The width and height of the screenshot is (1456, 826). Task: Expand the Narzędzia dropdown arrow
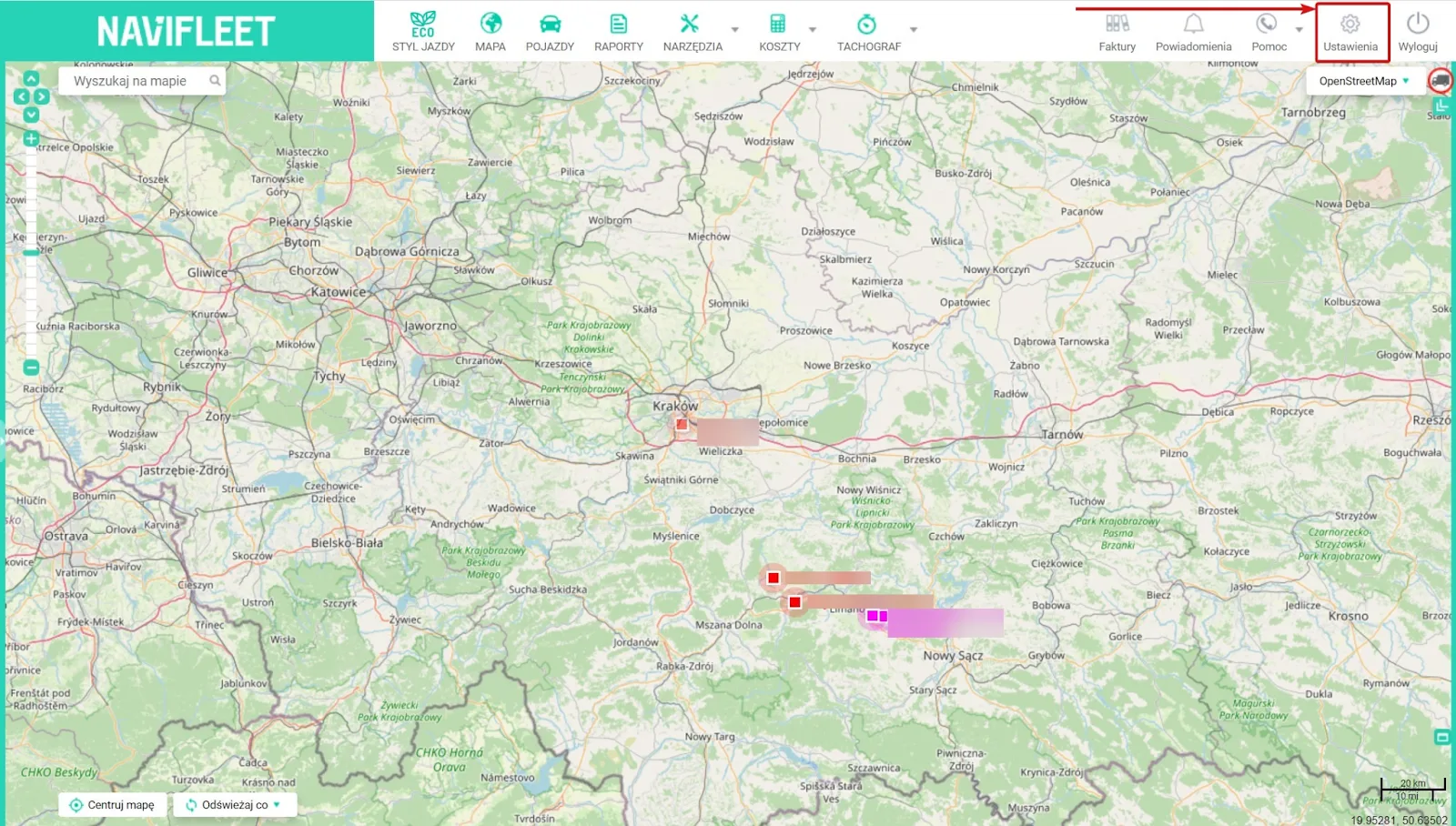pyautogui.click(x=735, y=29)
